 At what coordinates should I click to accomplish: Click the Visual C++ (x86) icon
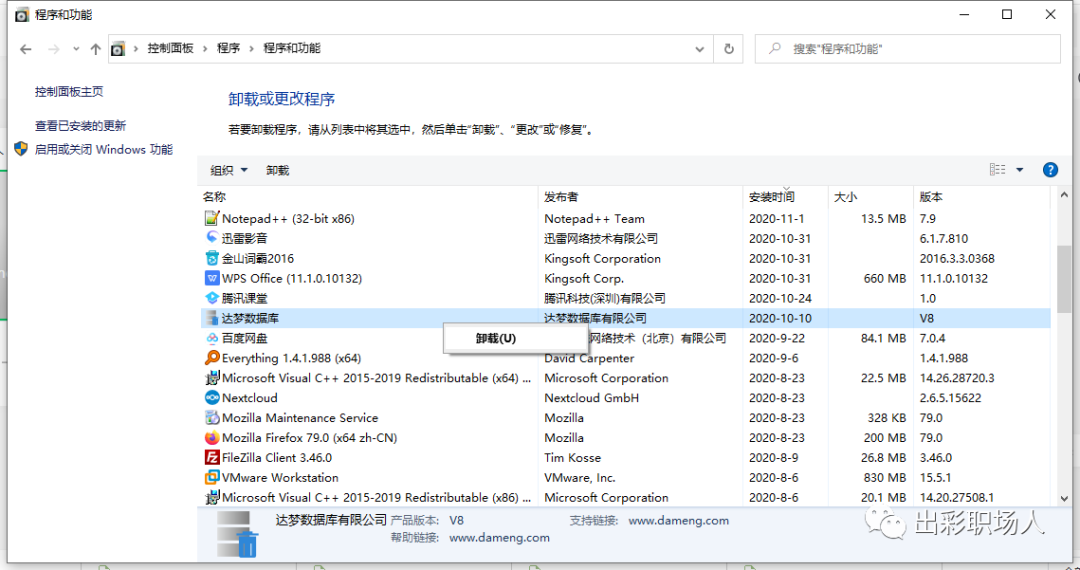click(x=212, y=497)
